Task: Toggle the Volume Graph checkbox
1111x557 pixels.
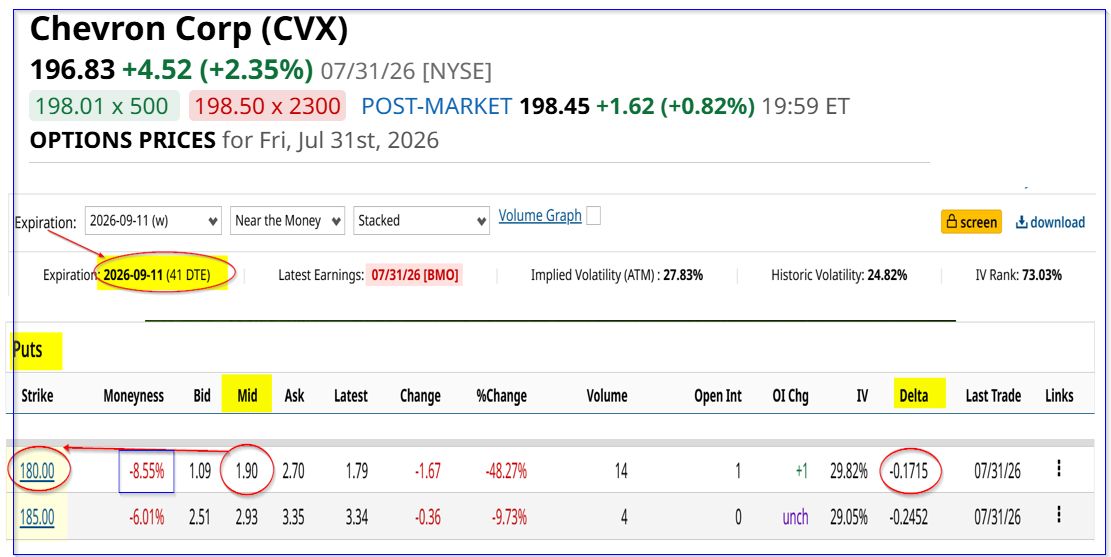Action: [594, 216]
